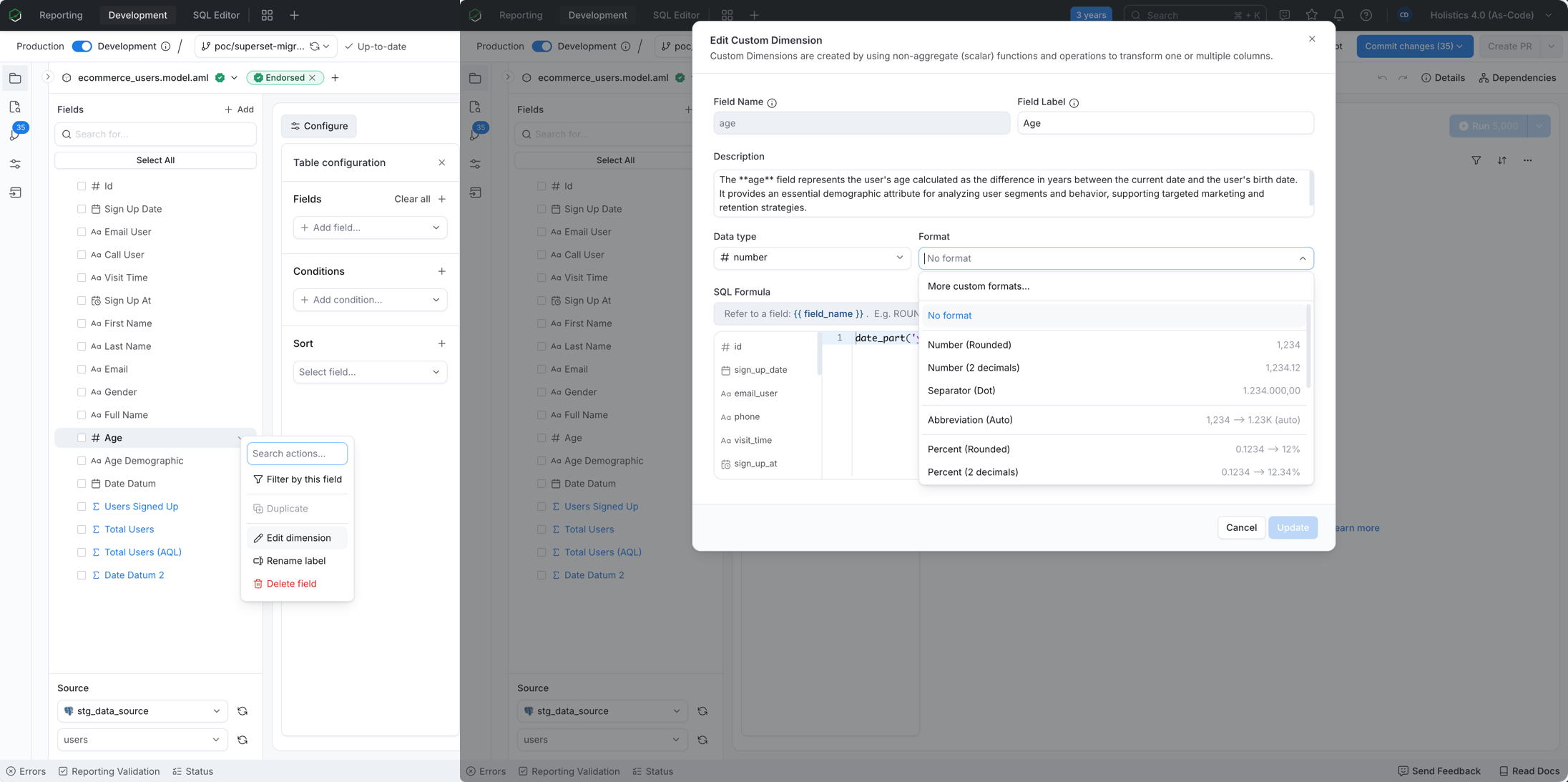The image size is (1568, 782).
Task: Click the Field Label info icon
Action: tap(1074, 103)
